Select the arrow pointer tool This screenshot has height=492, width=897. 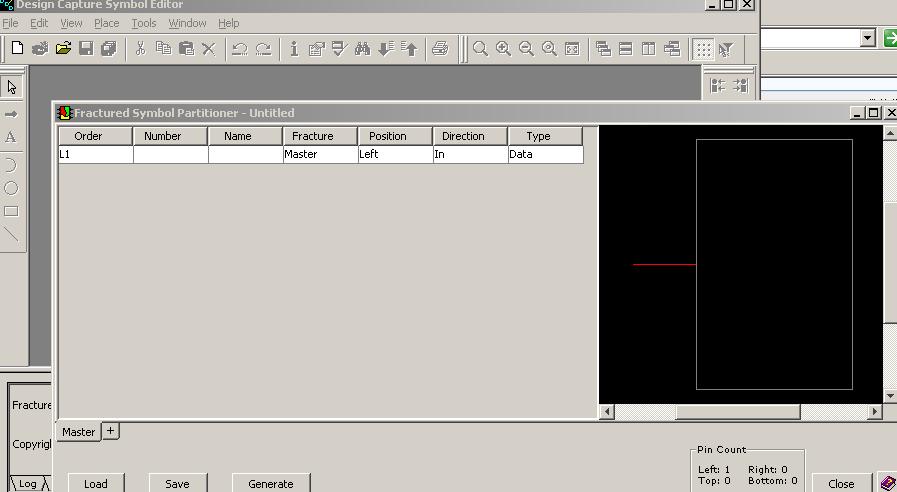point(12,87)
